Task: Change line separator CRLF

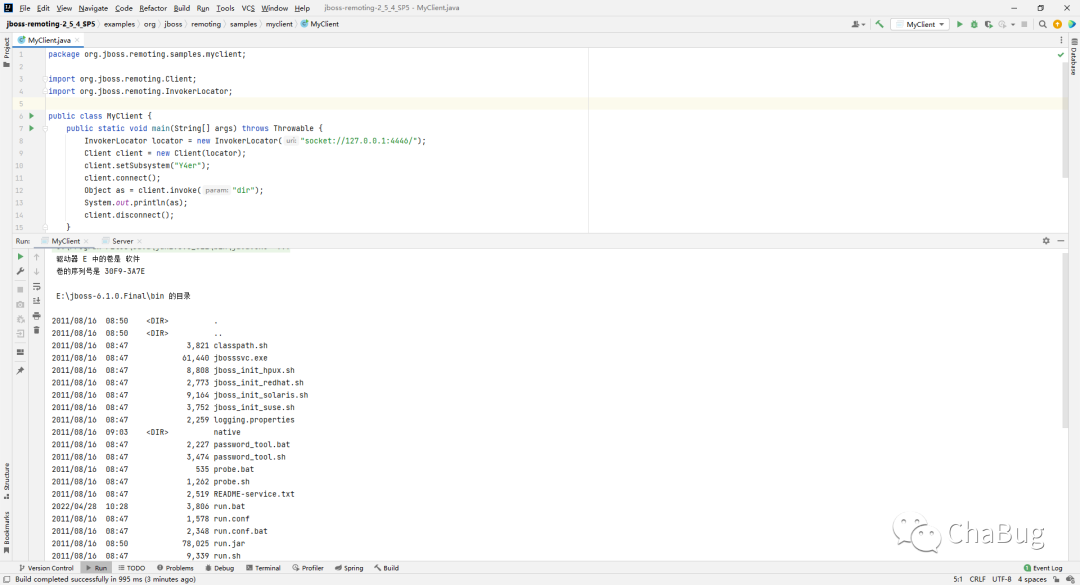Action: click(x=977, y=579)
